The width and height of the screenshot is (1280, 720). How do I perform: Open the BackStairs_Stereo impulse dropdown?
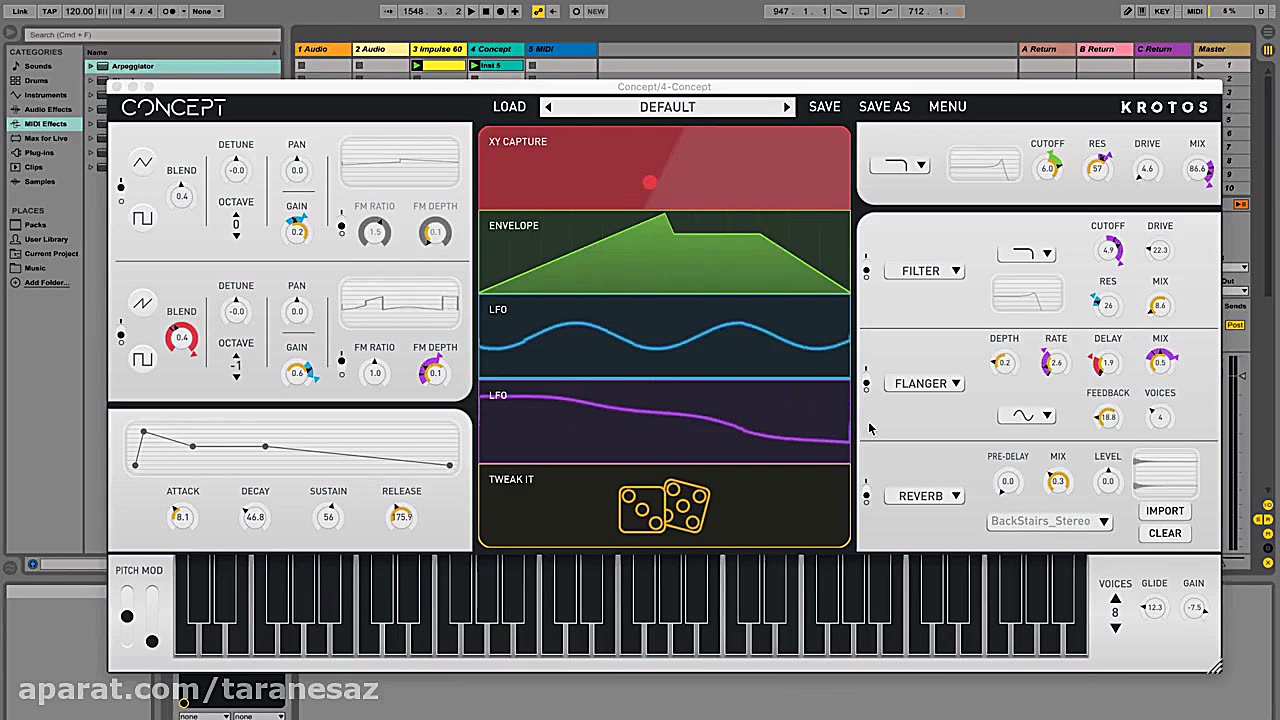point(1049,521)
